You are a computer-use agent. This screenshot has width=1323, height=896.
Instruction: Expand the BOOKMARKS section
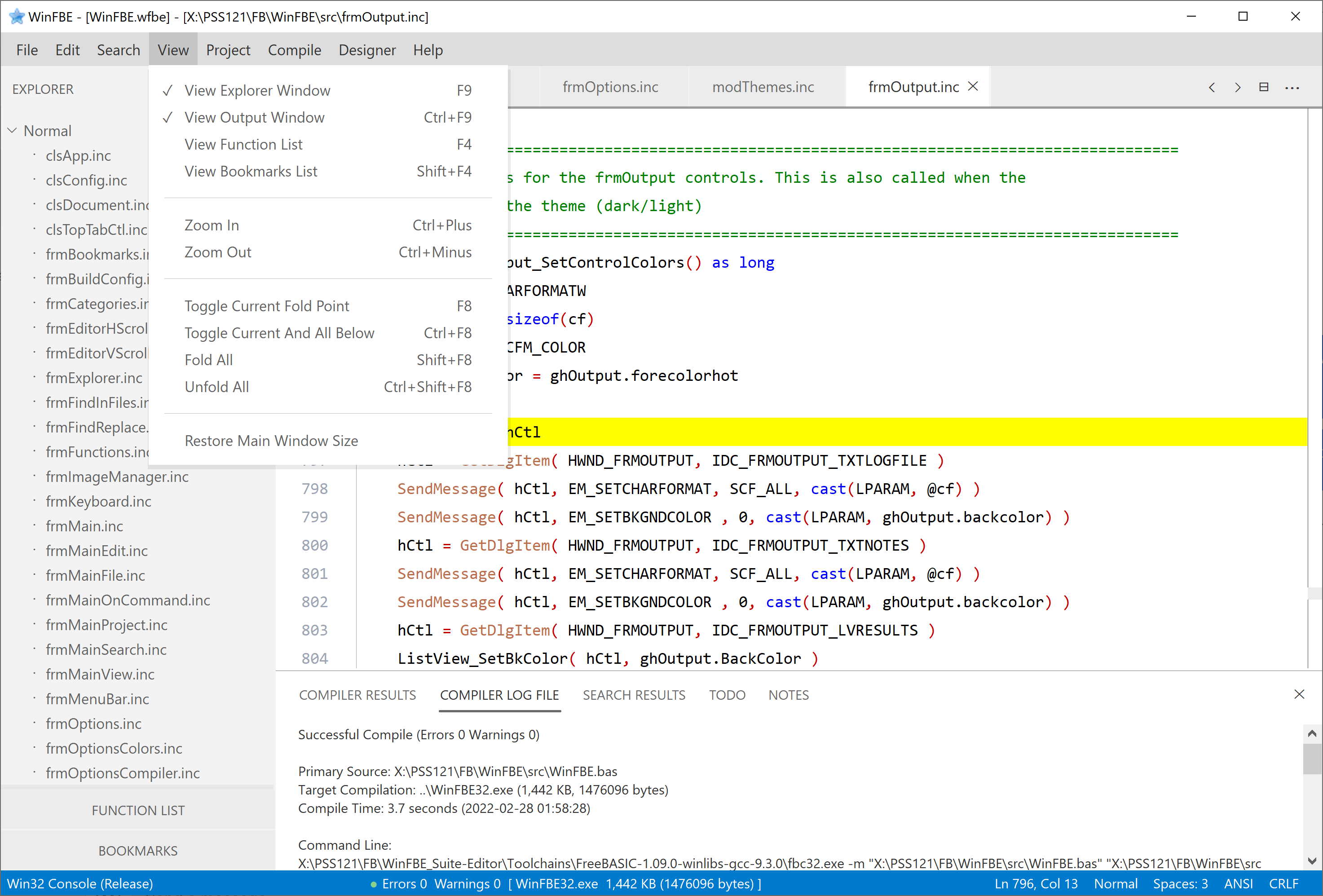point(138,851)
